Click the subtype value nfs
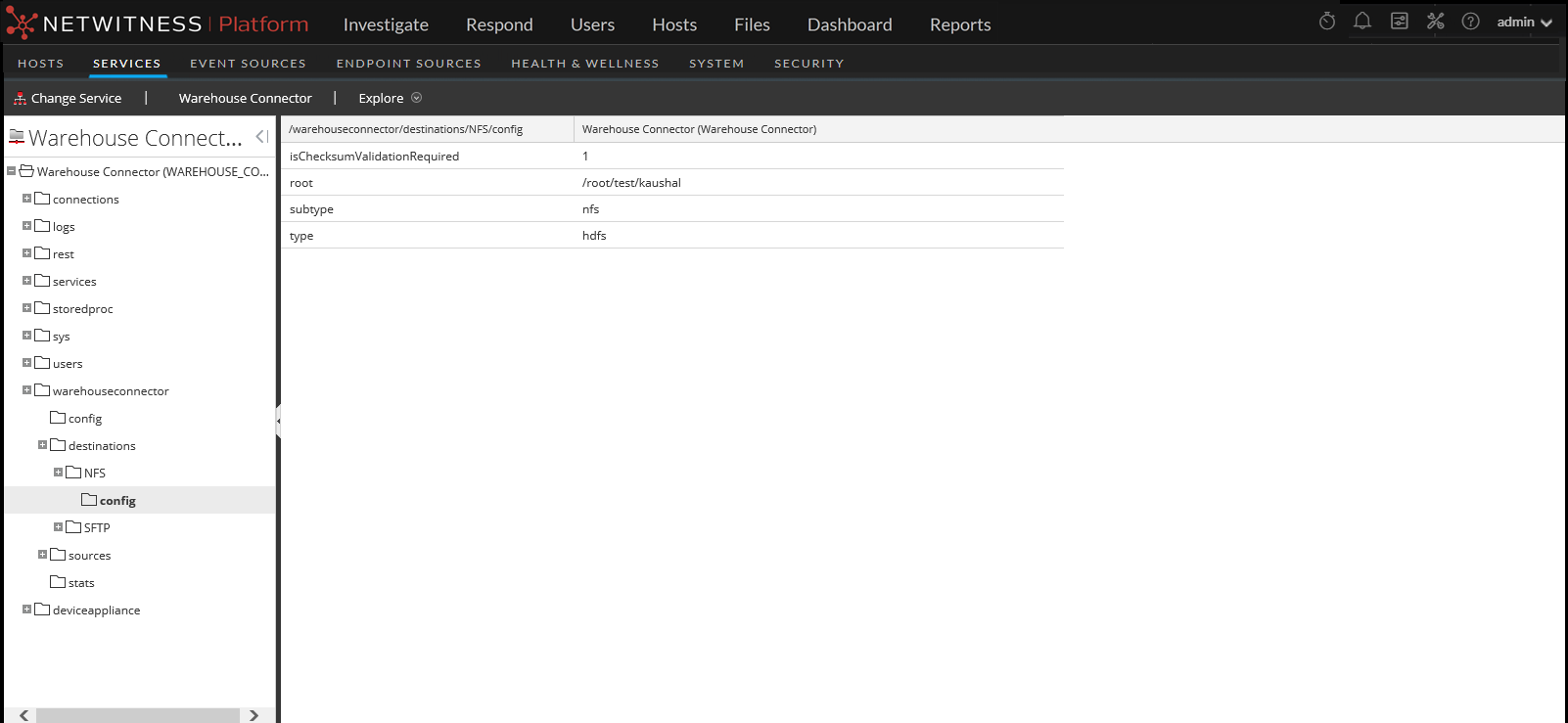This screenshot has width=1568, height=723. [x=590, y=208]
